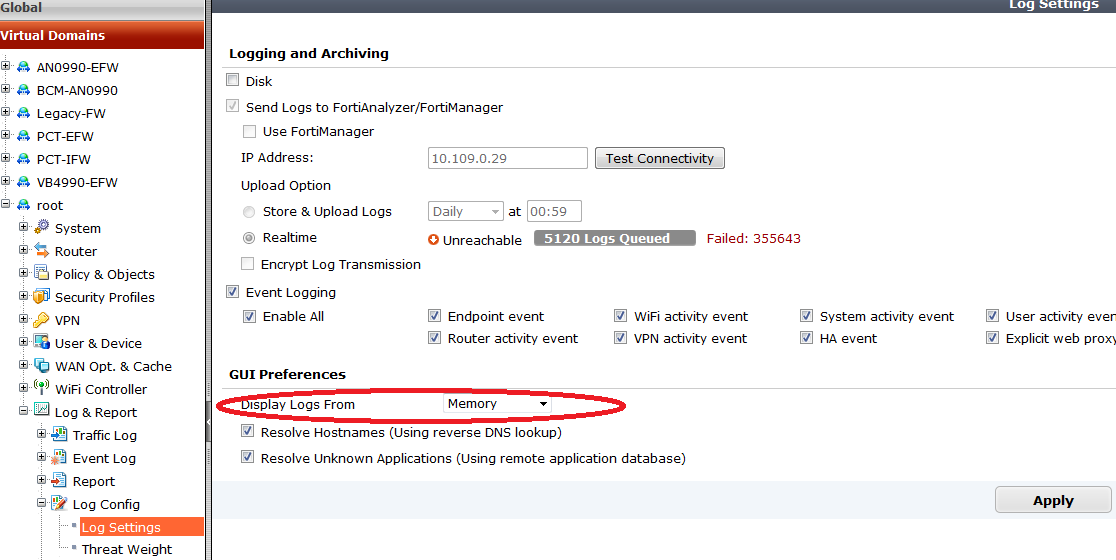Screen dimensions: 1116x560
Task: Click the Security Profiles shield icon
Action: tap(42, 297)
